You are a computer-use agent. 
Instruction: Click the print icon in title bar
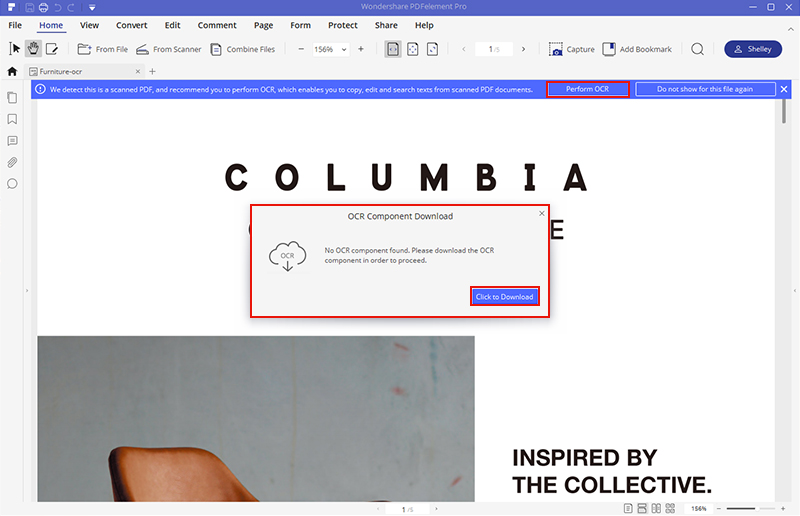43,7
